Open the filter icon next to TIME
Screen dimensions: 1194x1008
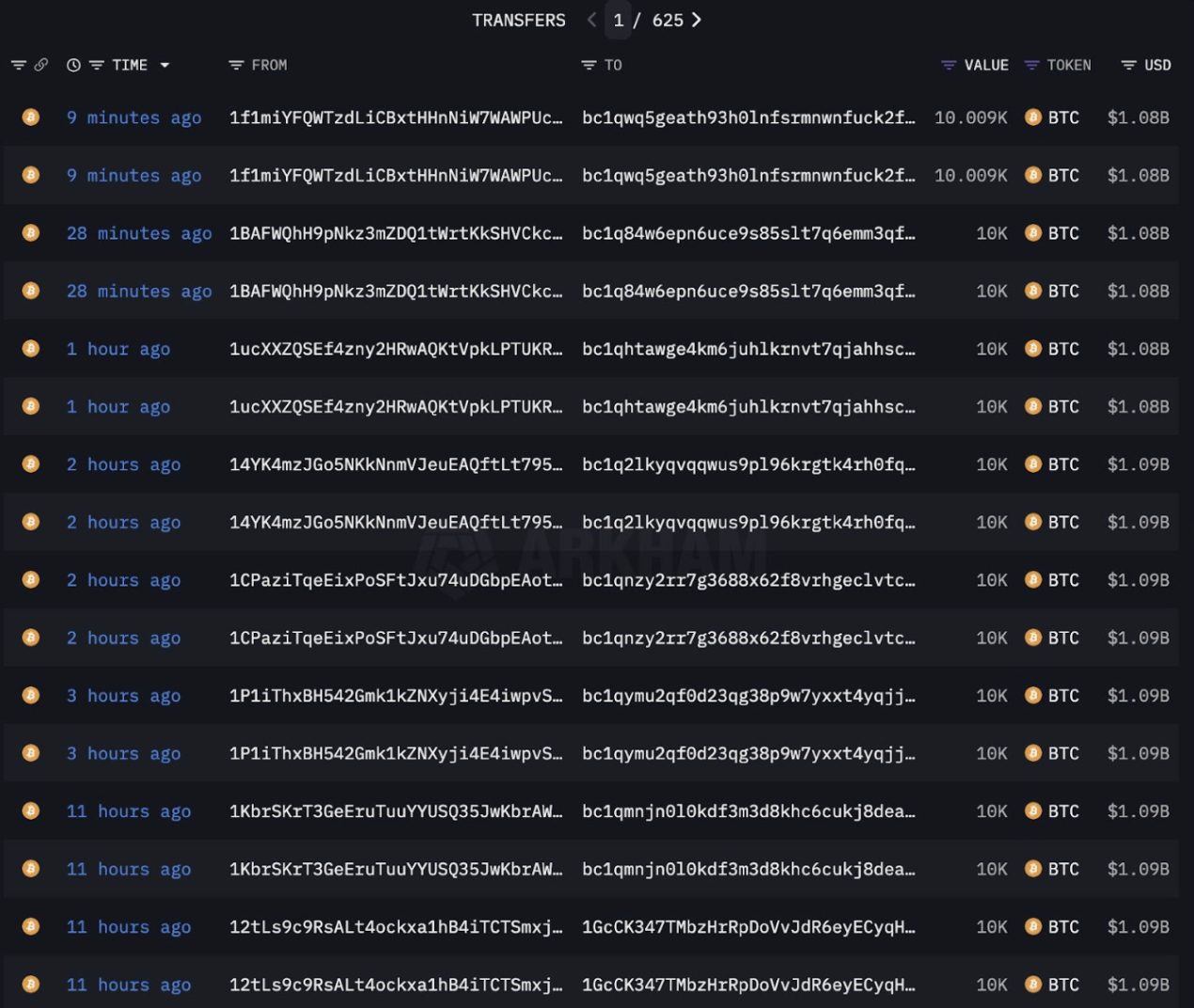click(x=96, y=65)
